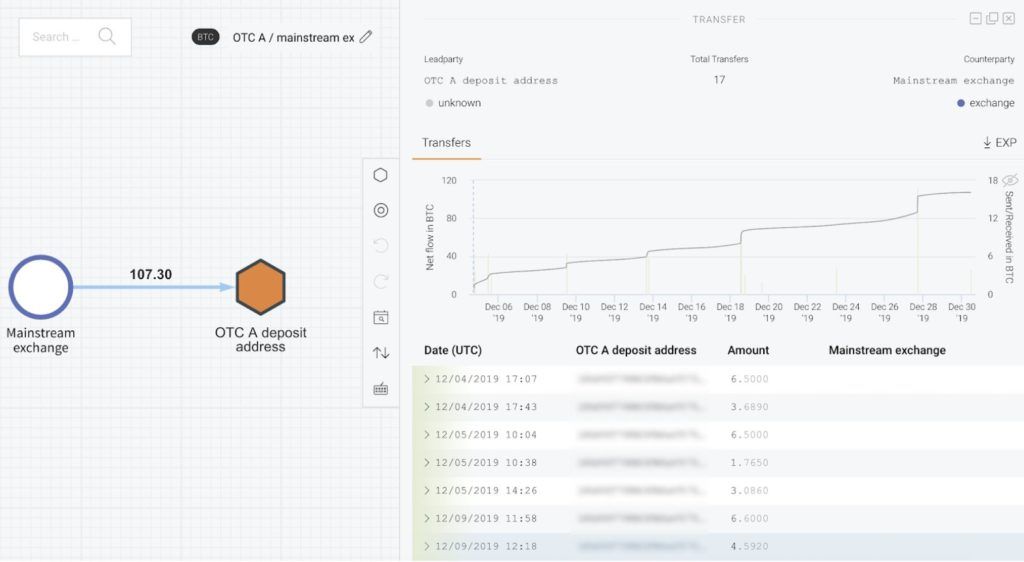Select the concentric circle target icon
Screen dimensions: 1024x562
point(381,210)
